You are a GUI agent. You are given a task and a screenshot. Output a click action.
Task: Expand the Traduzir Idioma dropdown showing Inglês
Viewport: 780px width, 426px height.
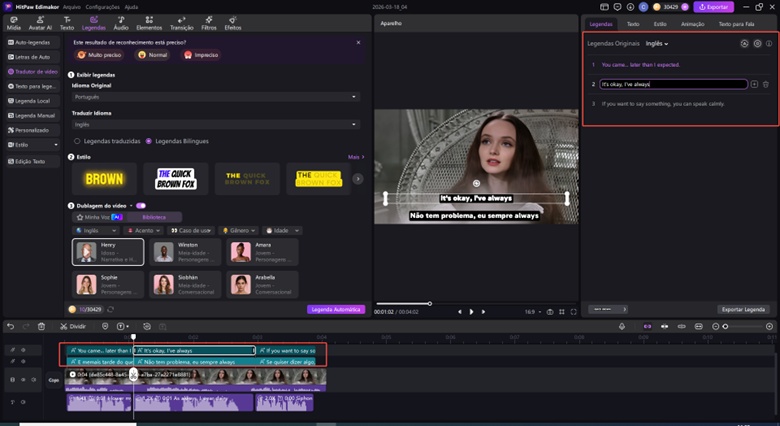[x=217, y=125]
